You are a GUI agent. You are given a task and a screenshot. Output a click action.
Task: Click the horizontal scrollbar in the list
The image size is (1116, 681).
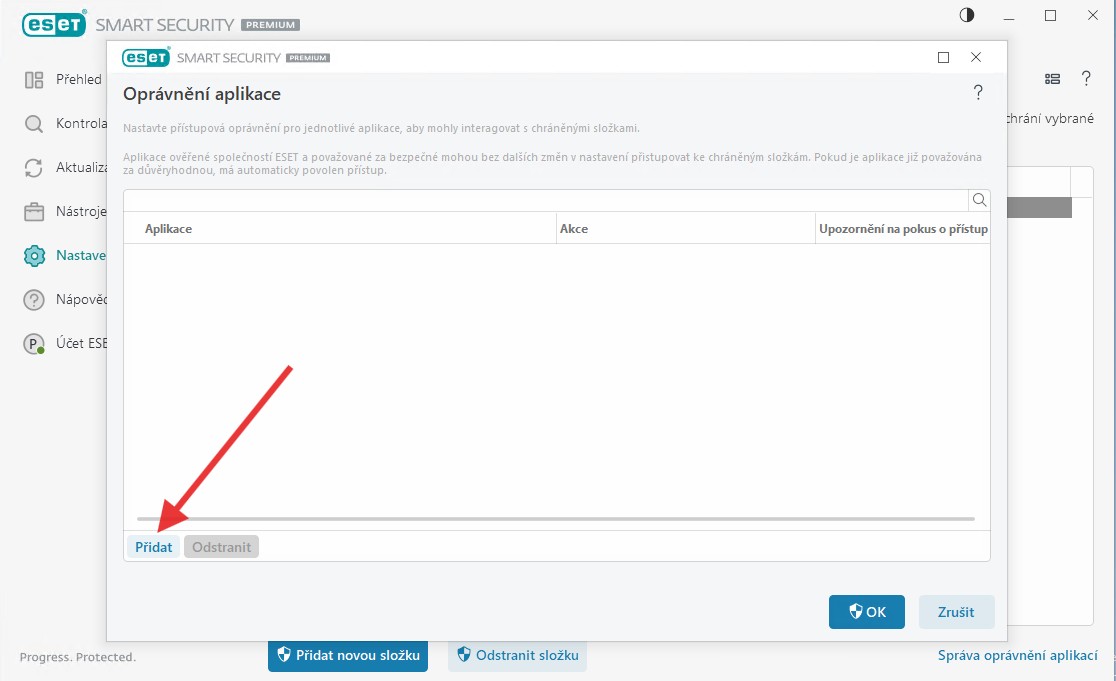click(555, 519)
